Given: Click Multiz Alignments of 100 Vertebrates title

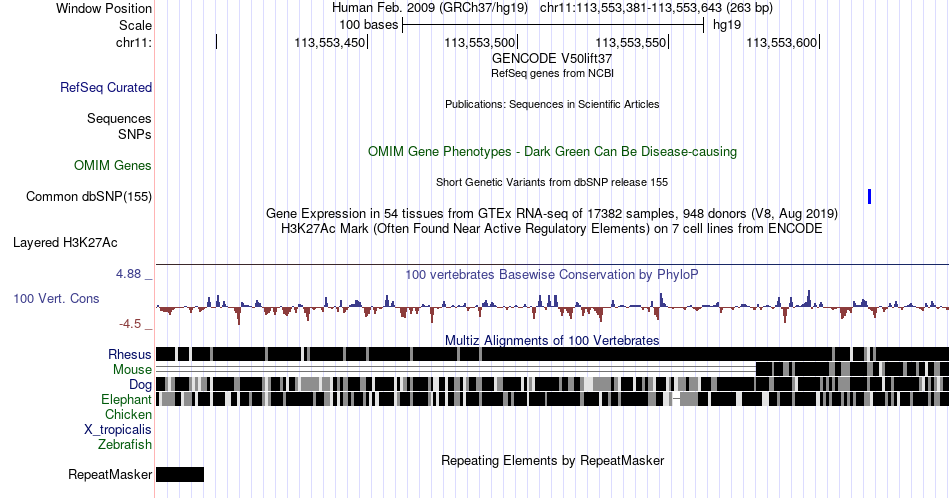Looking at the screenshot, I should click(x=552, y=340).
